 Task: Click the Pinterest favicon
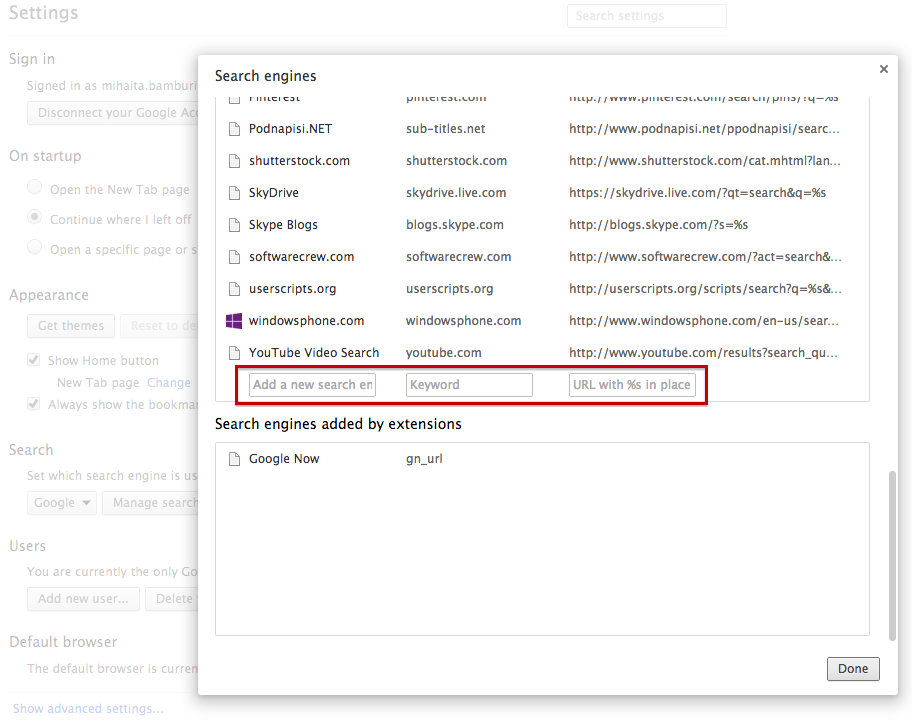coord(234,96)
